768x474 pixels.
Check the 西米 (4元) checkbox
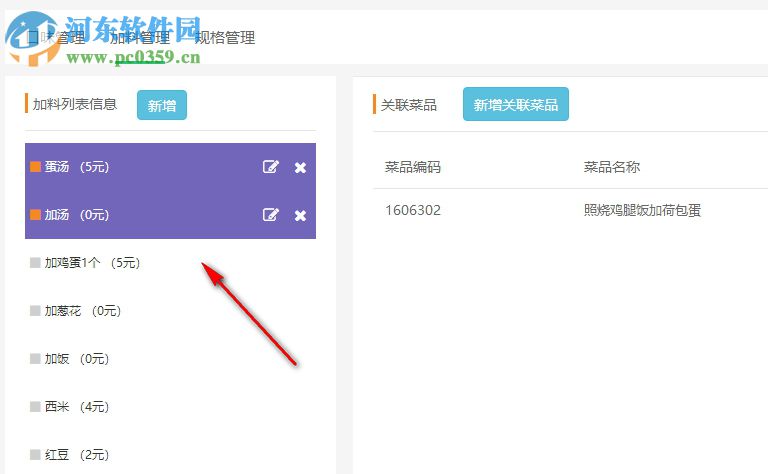pos(35,406)
